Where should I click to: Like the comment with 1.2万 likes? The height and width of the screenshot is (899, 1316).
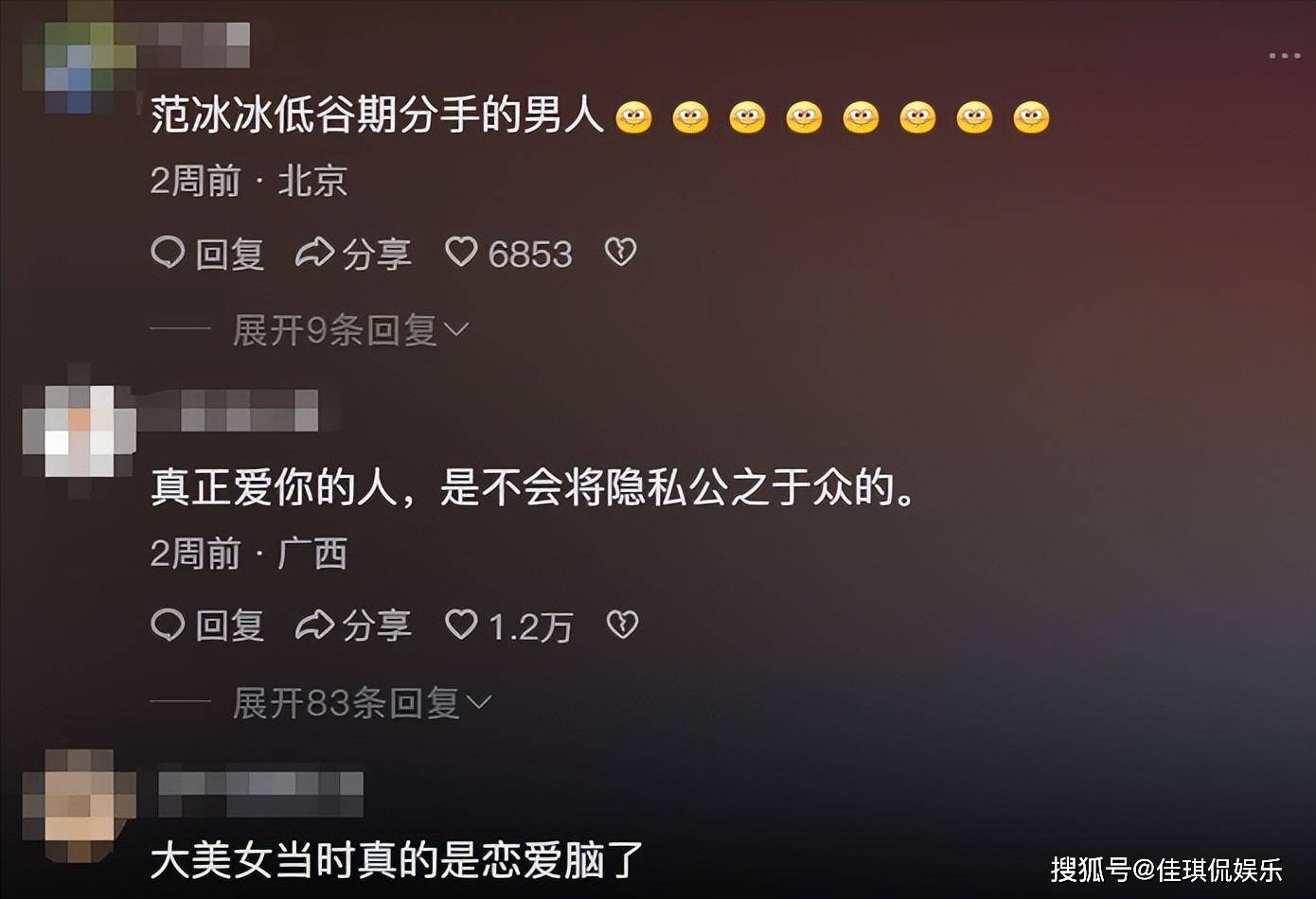point(461,625)
